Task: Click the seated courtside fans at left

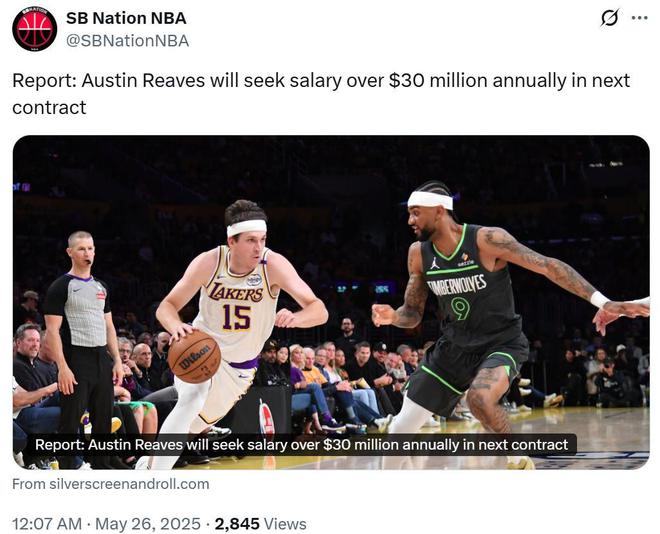Action: pos(30,380)
